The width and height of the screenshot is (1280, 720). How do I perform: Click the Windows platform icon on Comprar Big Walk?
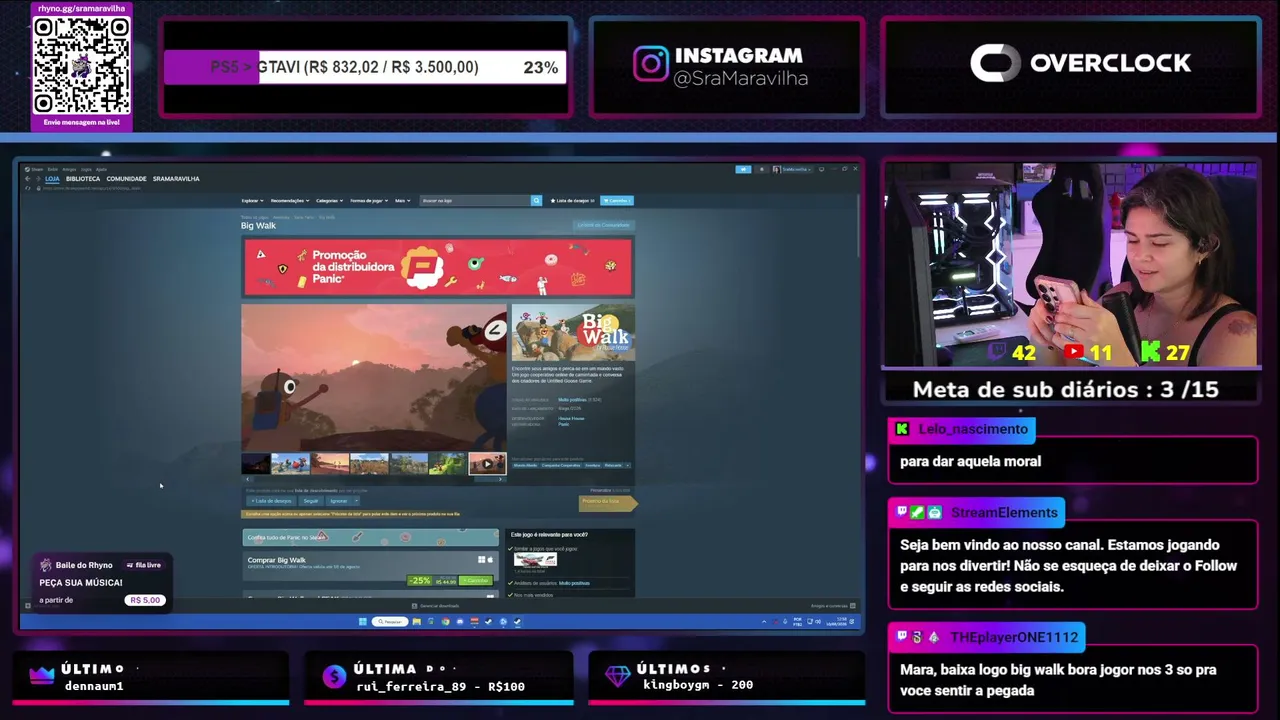(481, 560)
